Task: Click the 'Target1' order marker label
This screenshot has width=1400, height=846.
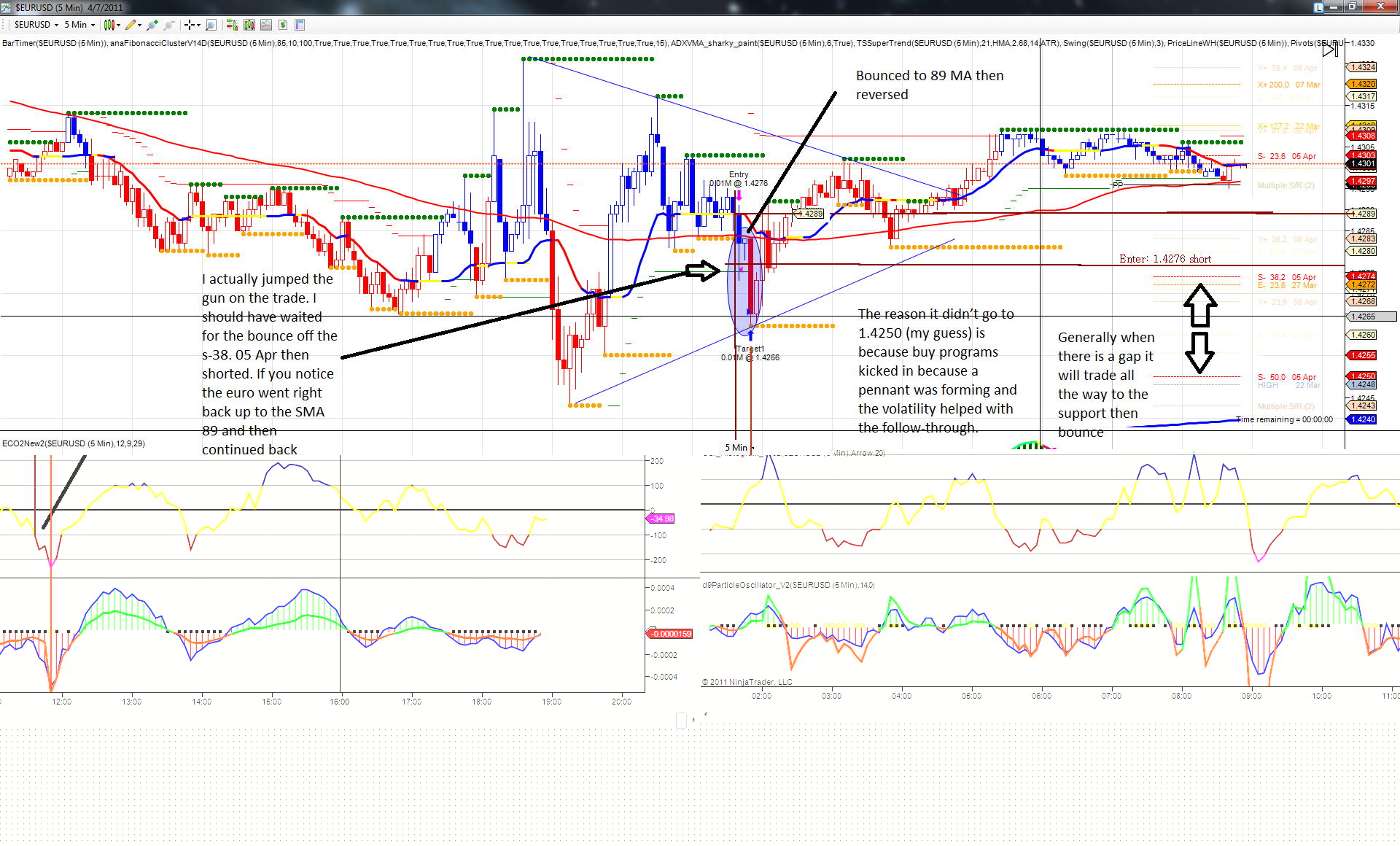Action: 750,349
